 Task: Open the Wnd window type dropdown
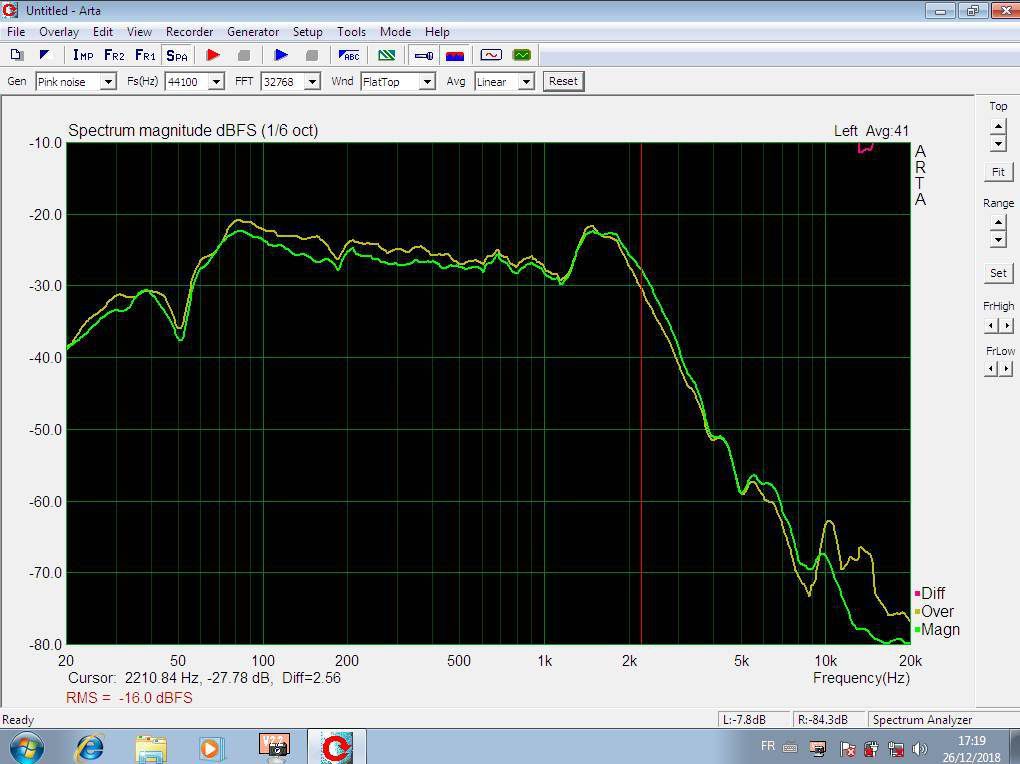pyautogui.click(x=427, y=82)
